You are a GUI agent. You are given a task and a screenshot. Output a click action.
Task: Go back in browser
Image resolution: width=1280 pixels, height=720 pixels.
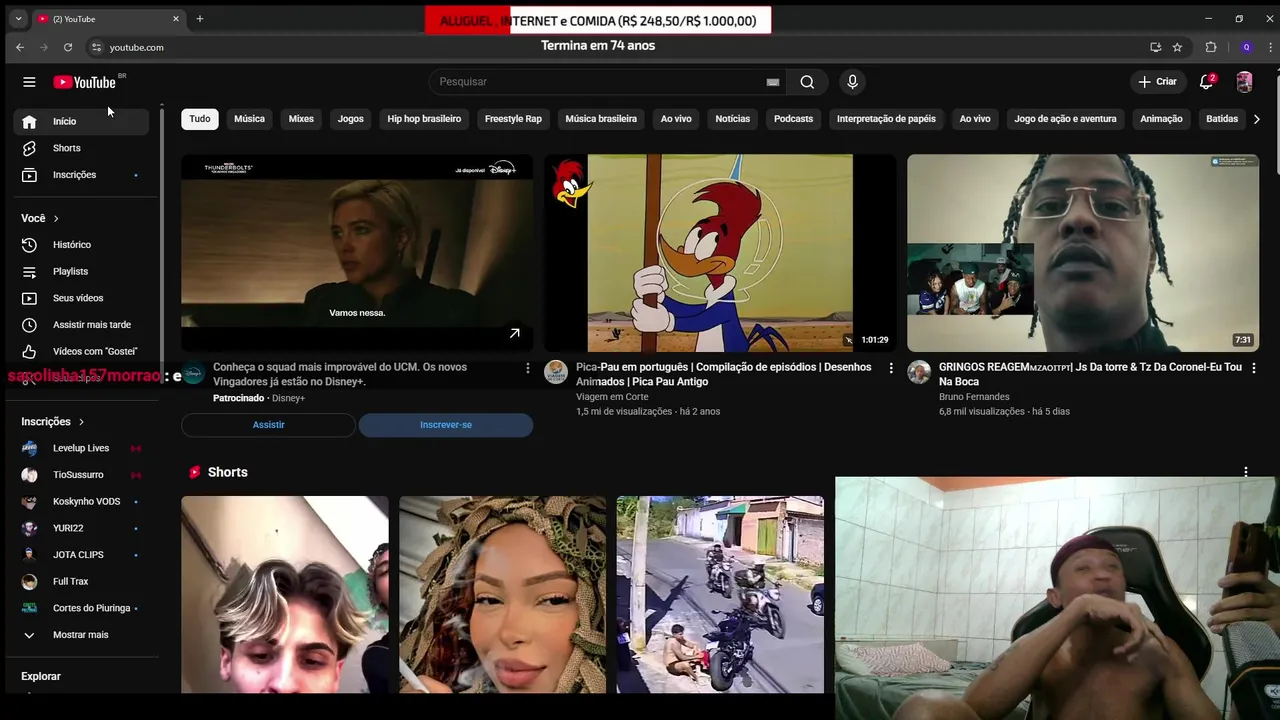tap(20, 47)
